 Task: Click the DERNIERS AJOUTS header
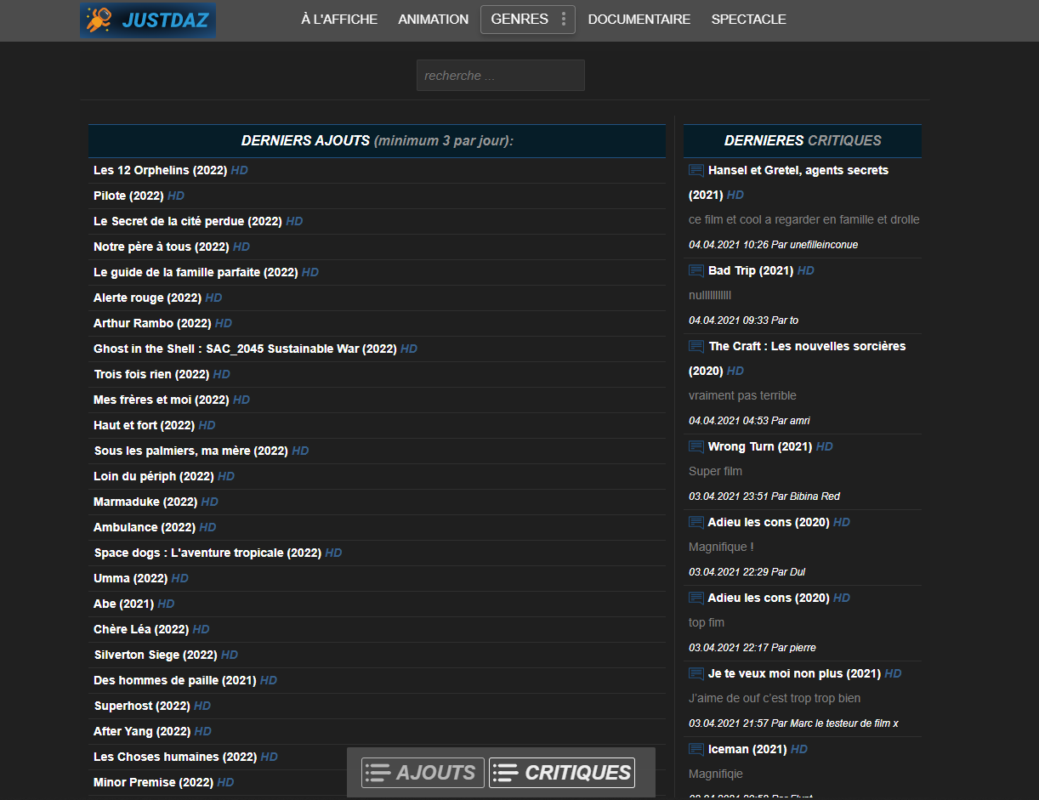[x=376, y=141]
